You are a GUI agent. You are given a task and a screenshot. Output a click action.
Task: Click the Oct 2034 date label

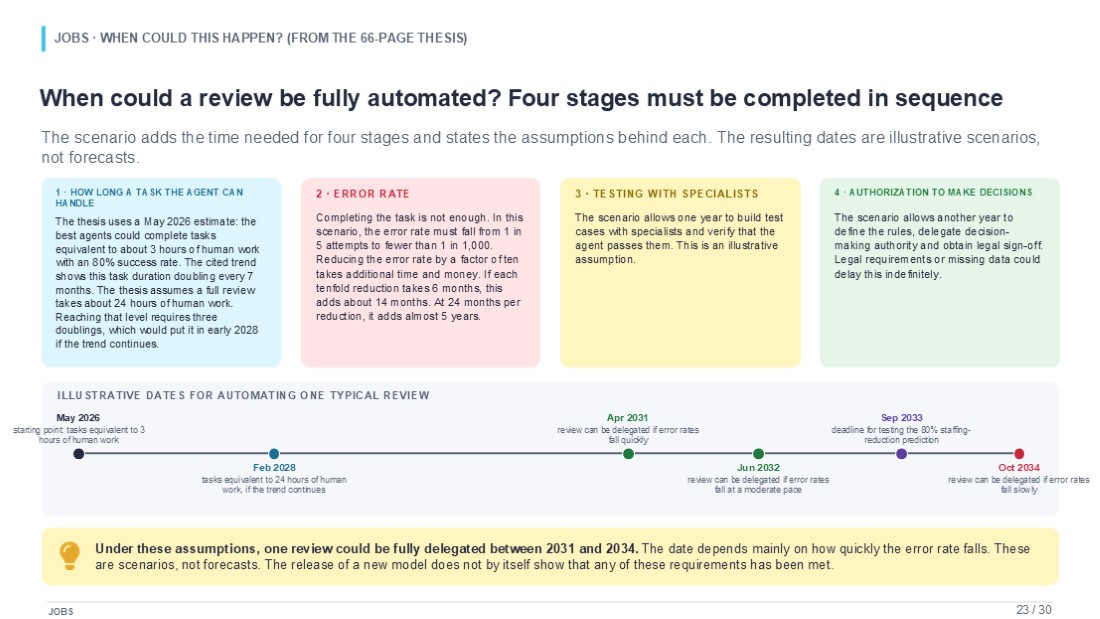point(1019,467)
